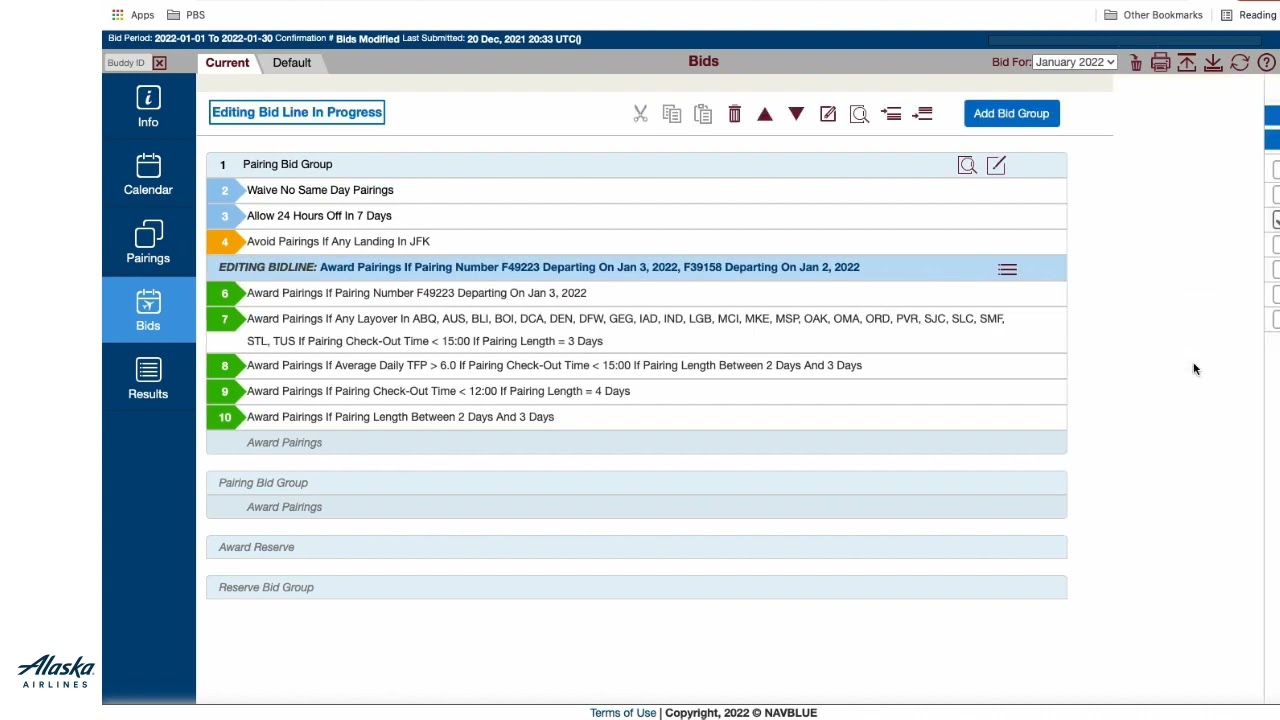Open the Terms of Use link
Screen dimensions: 1280x720
[x=623, y=713]
